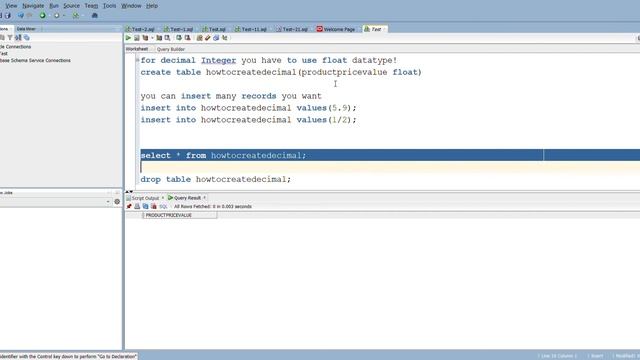
Task: Open the SQL Worksheet dropdown arrow
Action: pos(83,16)
